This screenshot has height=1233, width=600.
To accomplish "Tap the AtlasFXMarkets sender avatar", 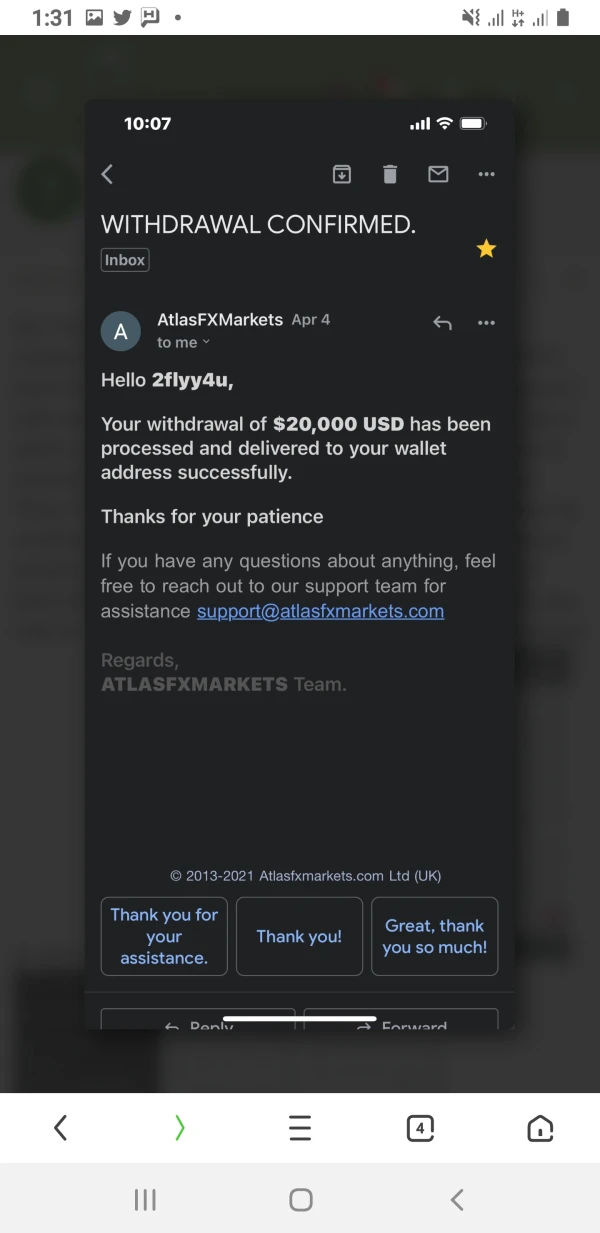I will coord(121,332).
